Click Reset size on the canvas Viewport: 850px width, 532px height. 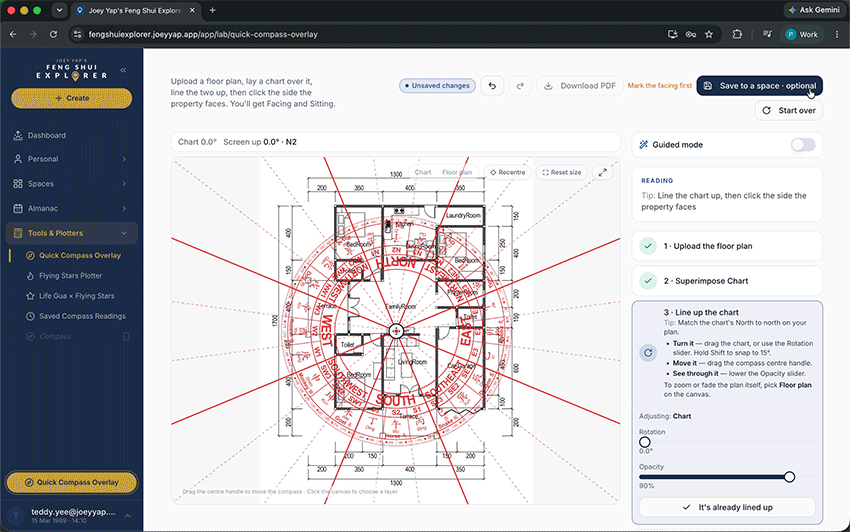coord(562,172)
